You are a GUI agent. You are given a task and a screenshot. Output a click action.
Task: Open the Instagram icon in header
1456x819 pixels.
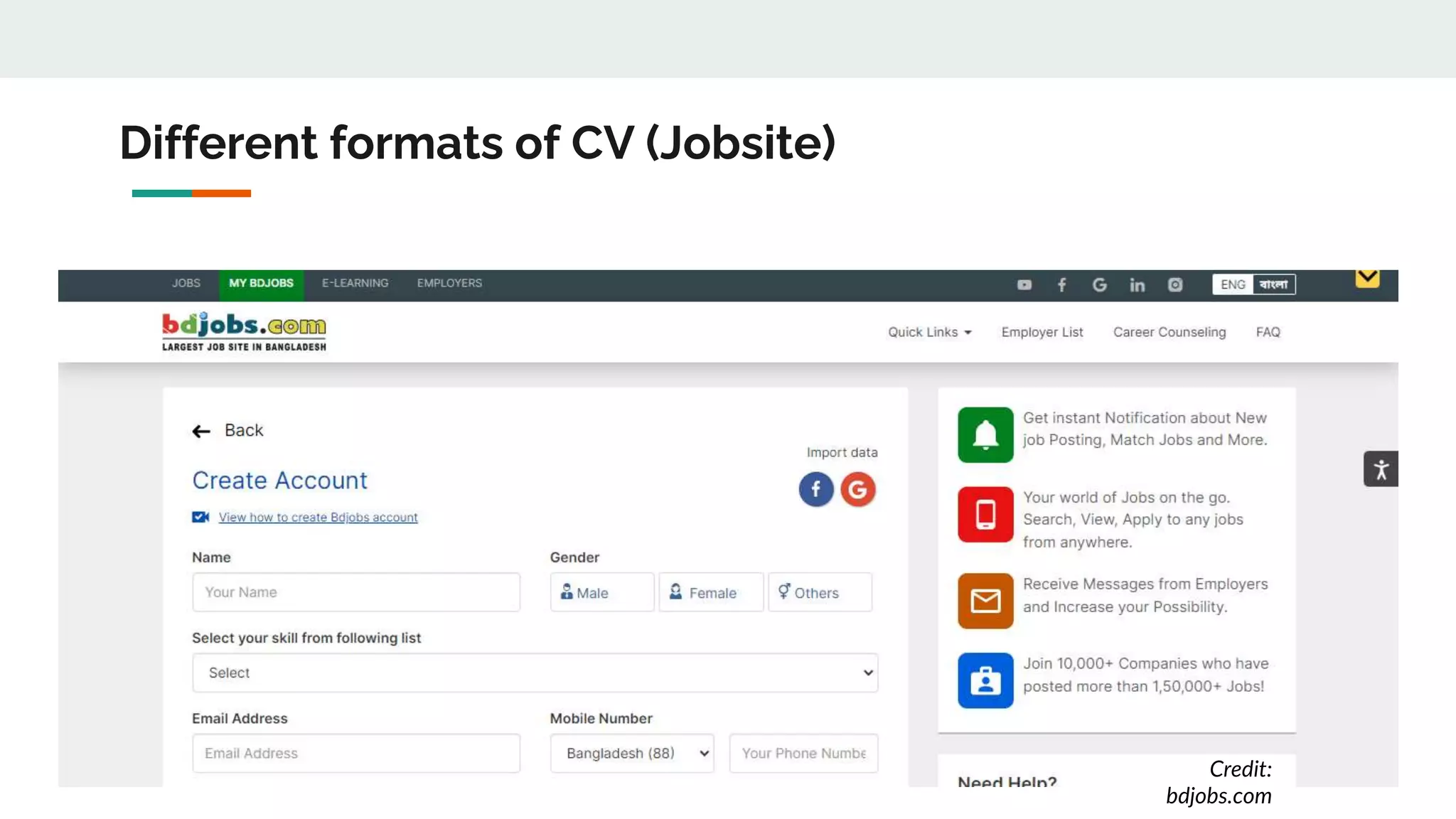pos(1175,284)
